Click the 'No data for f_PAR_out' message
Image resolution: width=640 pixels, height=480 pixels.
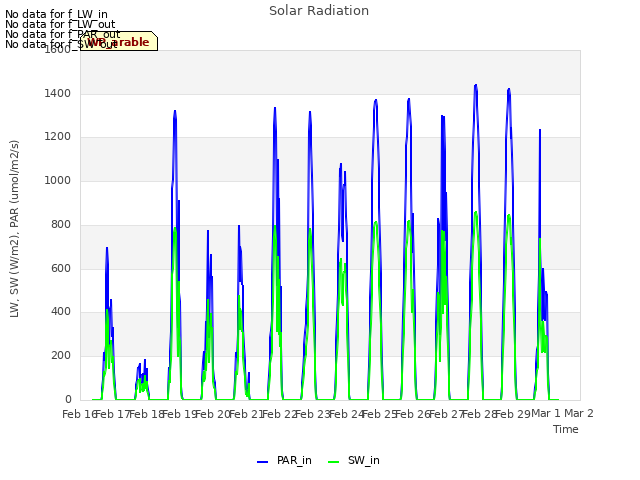pos(62,34)
